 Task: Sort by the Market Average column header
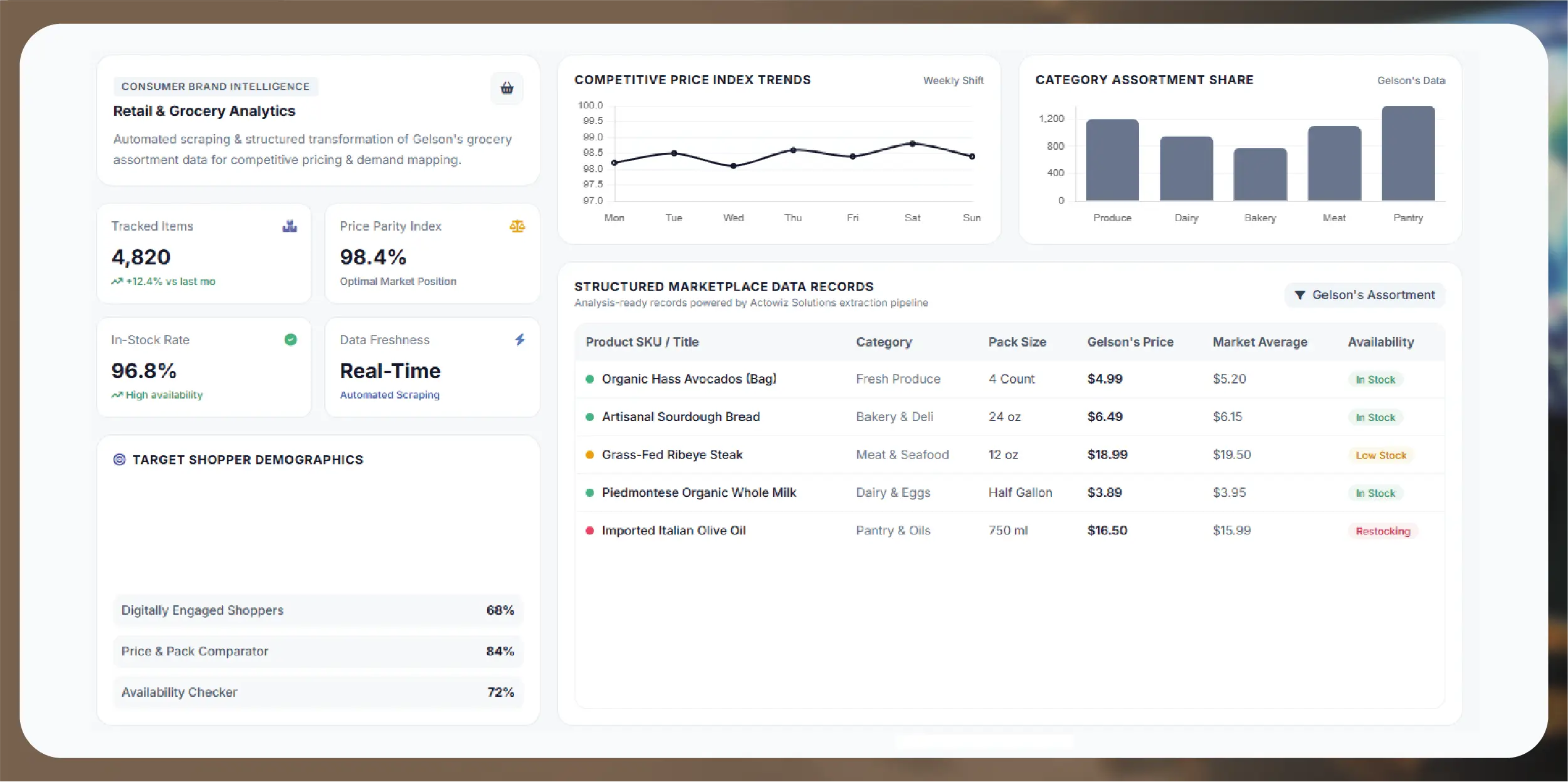coord(1260,342)
